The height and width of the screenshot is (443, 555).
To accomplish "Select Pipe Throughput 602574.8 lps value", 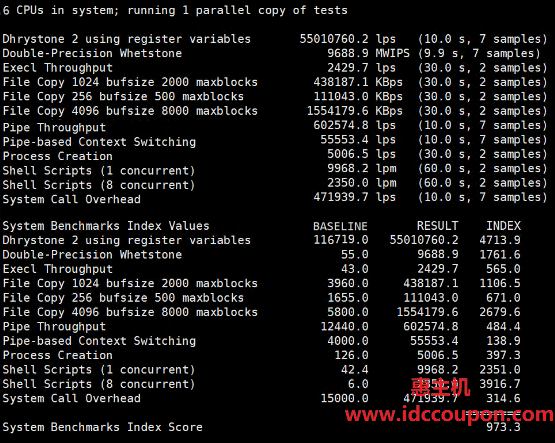I will (x=354, y=125).
